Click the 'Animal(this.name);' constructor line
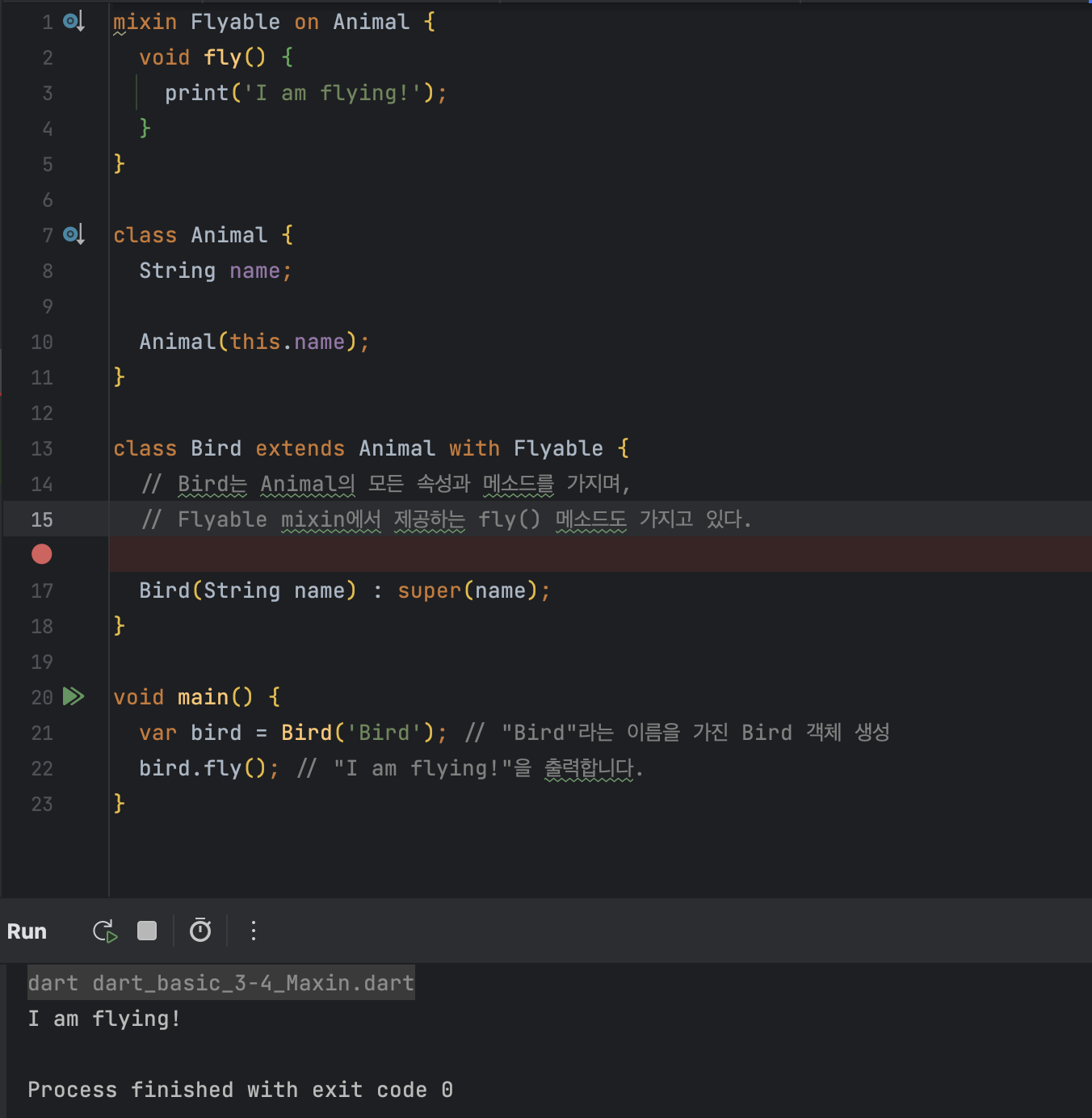 pyautogui.click(x=254, y=342)
